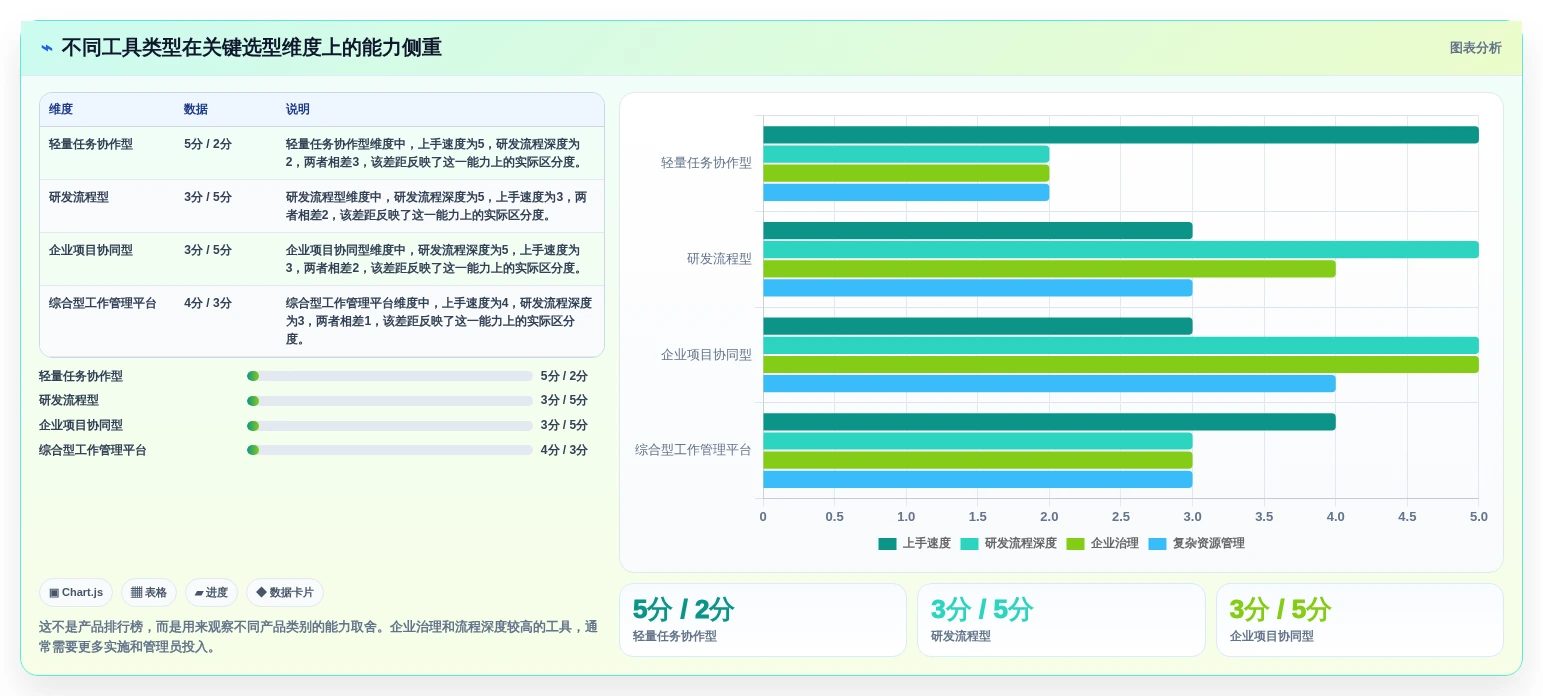Click 轻量任务协作型 y-axis label in chart
The image size is (1543, 696).
[x=706, y=163]
